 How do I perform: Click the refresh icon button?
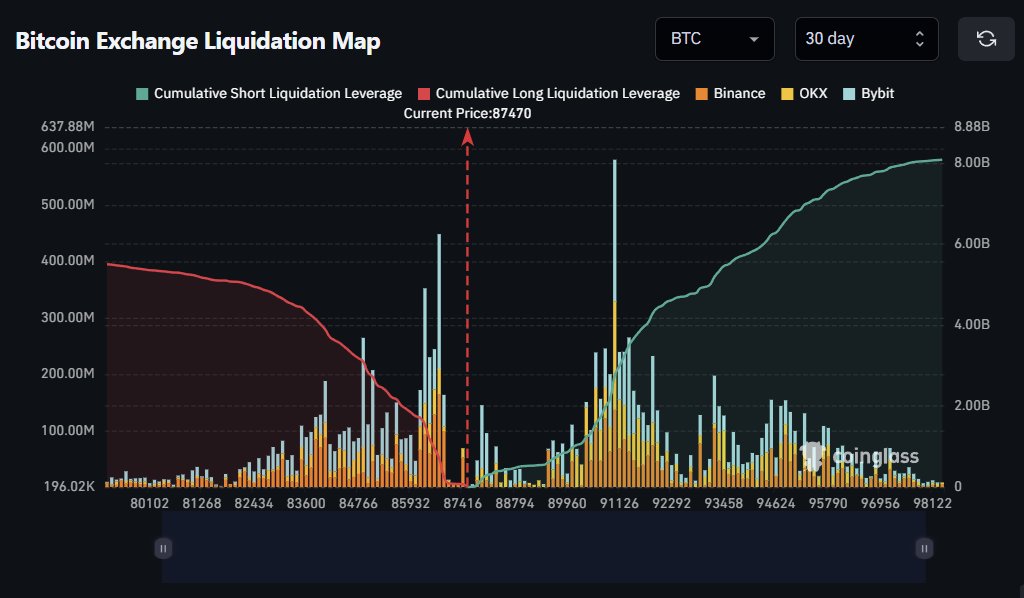click(x=986, y=39)
